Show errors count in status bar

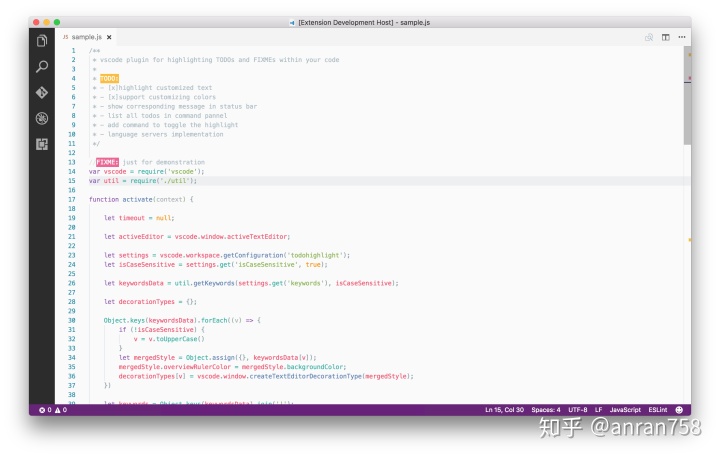[45, 410]
